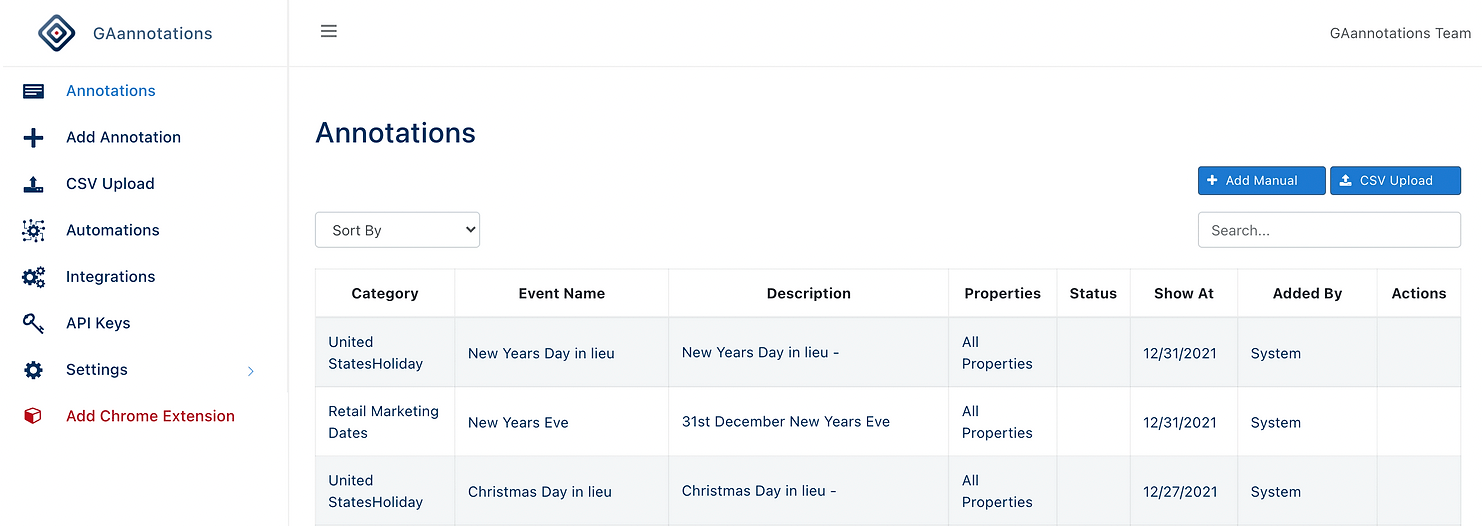Open the GAannotations Team account menu

coord(1400,33)
